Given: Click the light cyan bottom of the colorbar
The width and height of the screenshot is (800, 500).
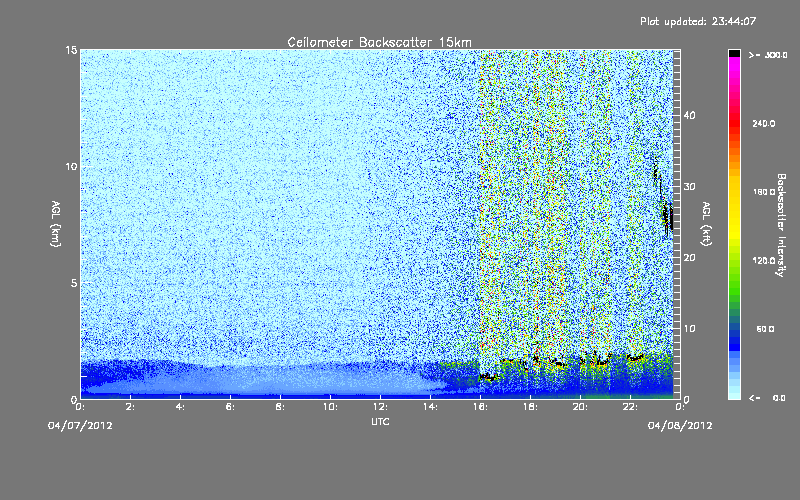Looking at the screenshot, I should [734, 390].
